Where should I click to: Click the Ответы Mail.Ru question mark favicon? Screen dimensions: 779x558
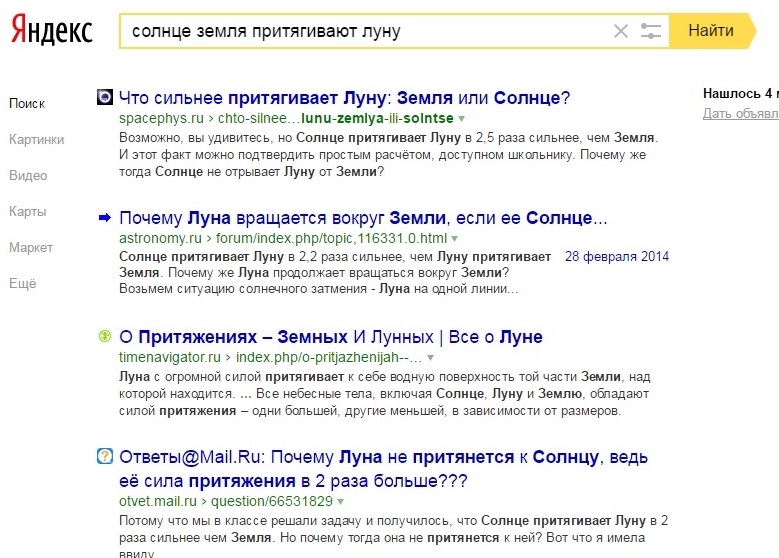[x=104, y=456]
